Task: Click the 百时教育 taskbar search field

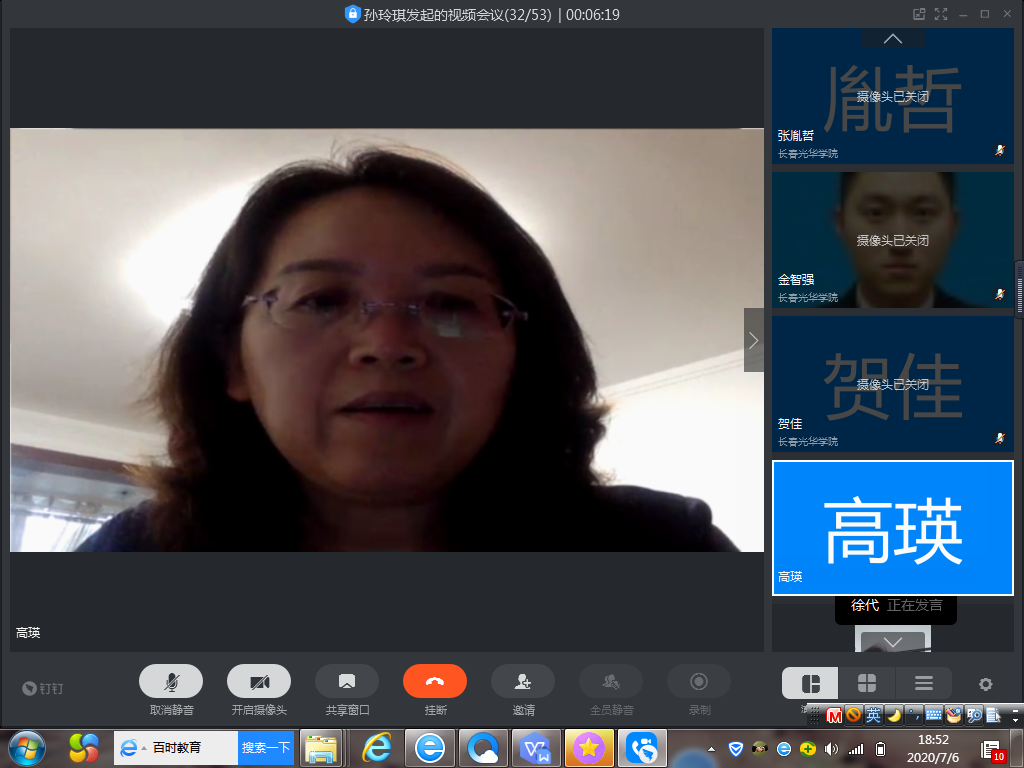Action: tap(190, 748)
